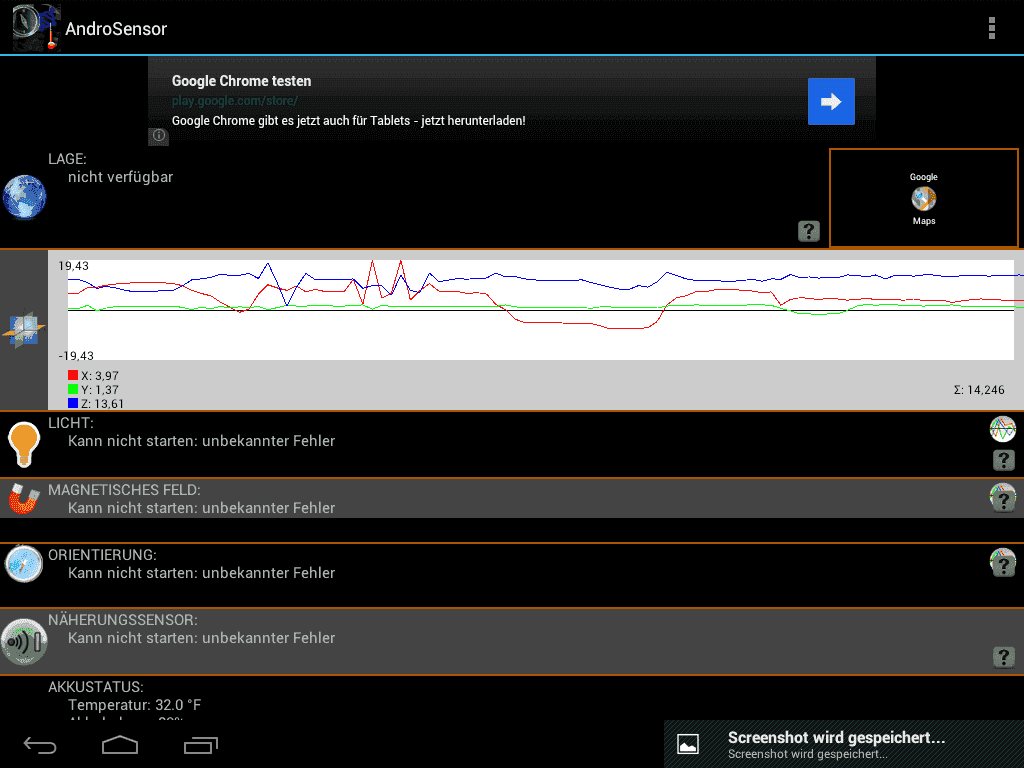Select the 'LAGE:' heading
Viewport: 1024px width, 768px height.
[x=67, y=159]
